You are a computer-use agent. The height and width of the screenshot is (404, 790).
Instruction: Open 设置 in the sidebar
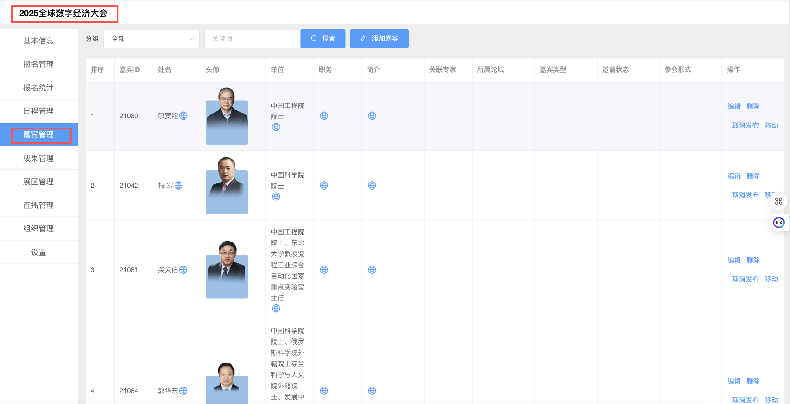point(38,252)
